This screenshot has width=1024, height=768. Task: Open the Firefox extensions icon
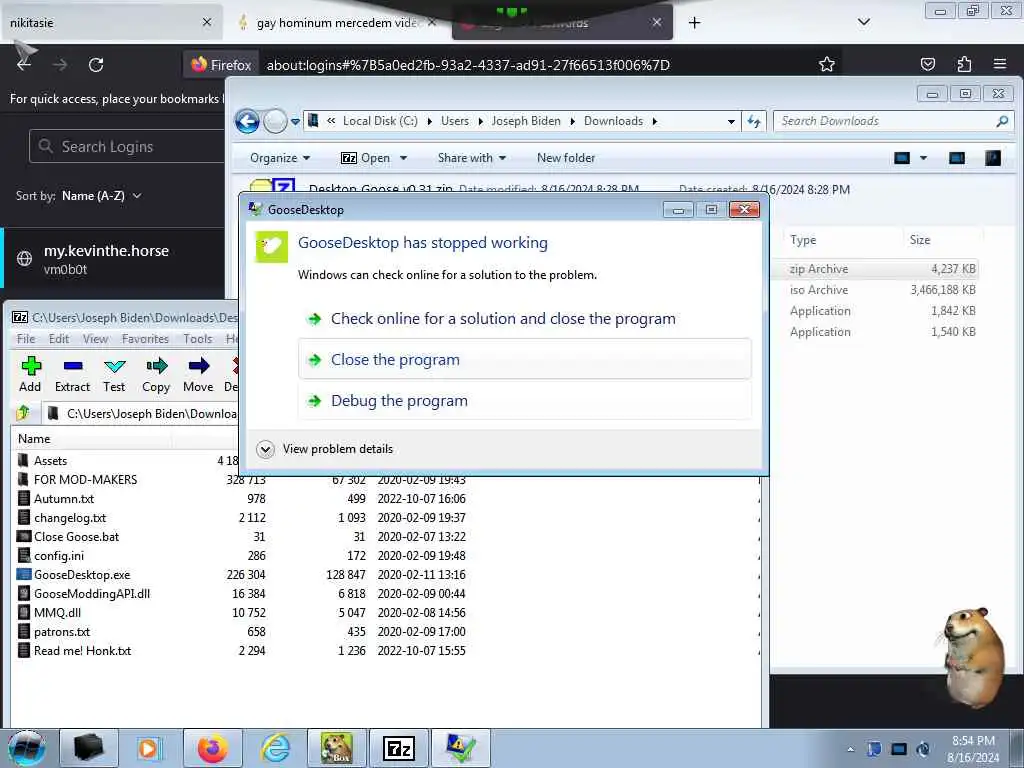(964, 64)
